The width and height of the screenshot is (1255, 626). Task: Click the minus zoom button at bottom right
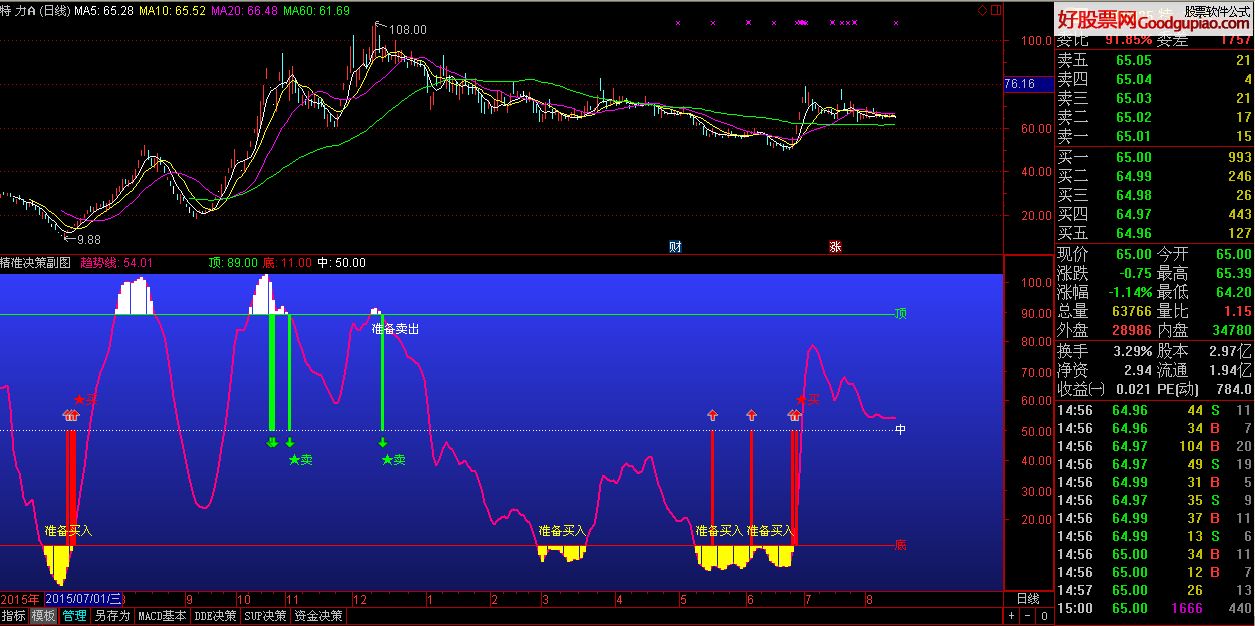[x=1027, y=616]
